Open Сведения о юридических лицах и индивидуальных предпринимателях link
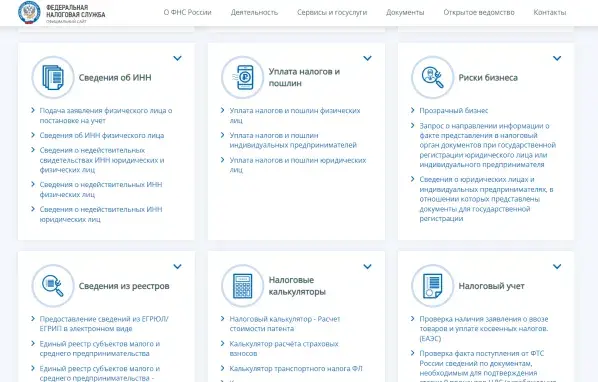 486,199
